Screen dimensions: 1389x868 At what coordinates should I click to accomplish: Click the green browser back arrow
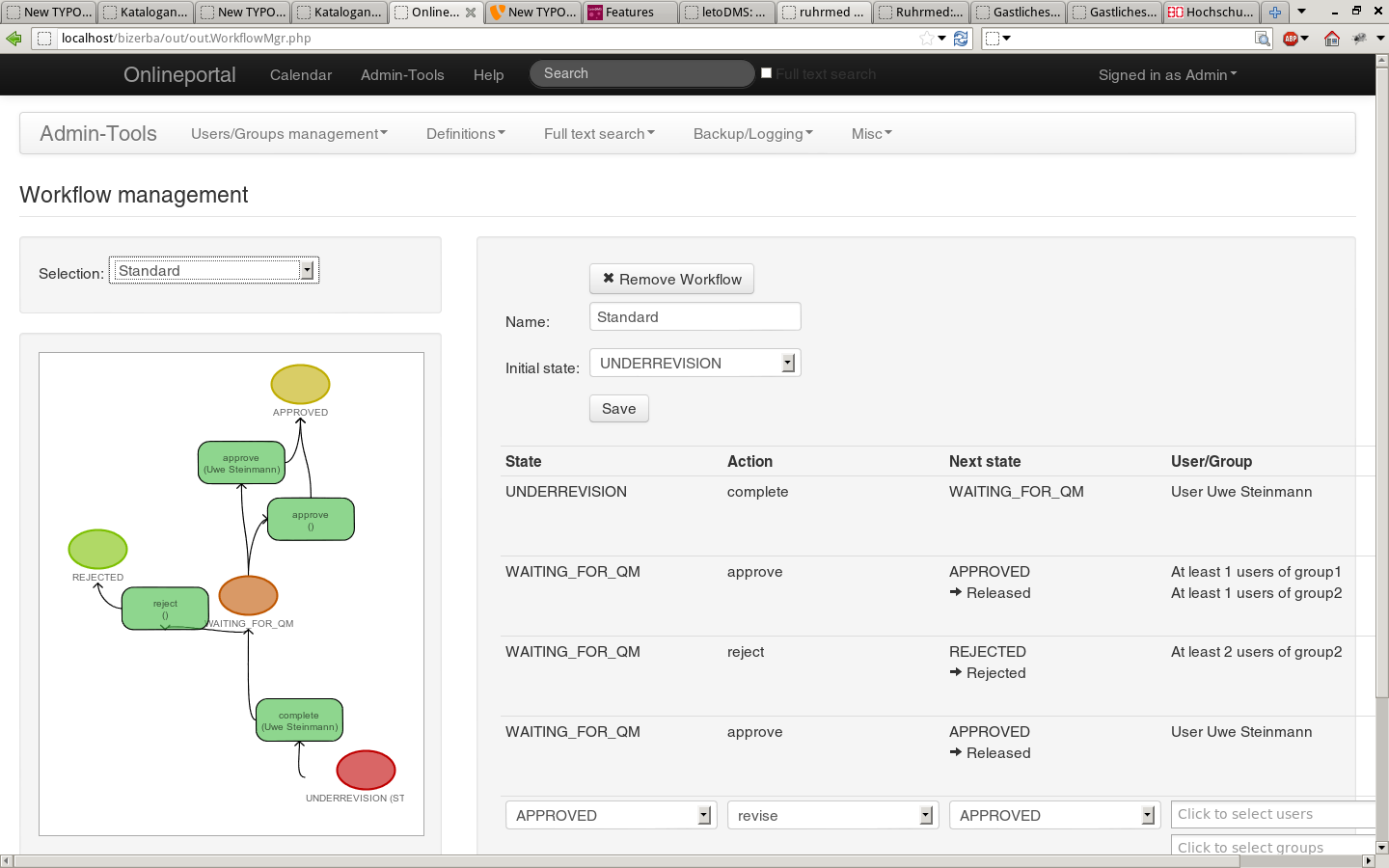(x=14, y=39)
